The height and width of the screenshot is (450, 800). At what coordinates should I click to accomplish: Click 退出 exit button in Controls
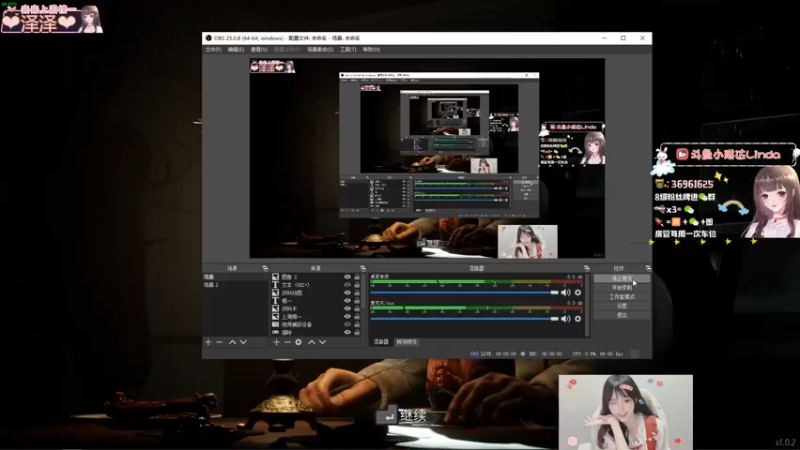coord(621,315)
